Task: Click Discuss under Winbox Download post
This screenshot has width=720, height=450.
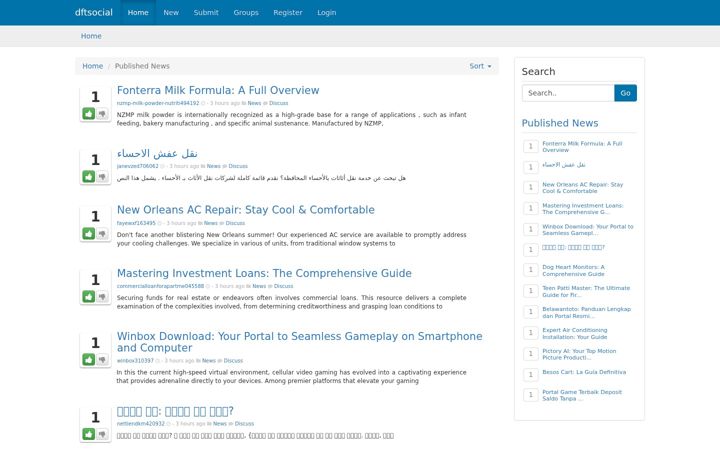Action: [x=233, y=361]
